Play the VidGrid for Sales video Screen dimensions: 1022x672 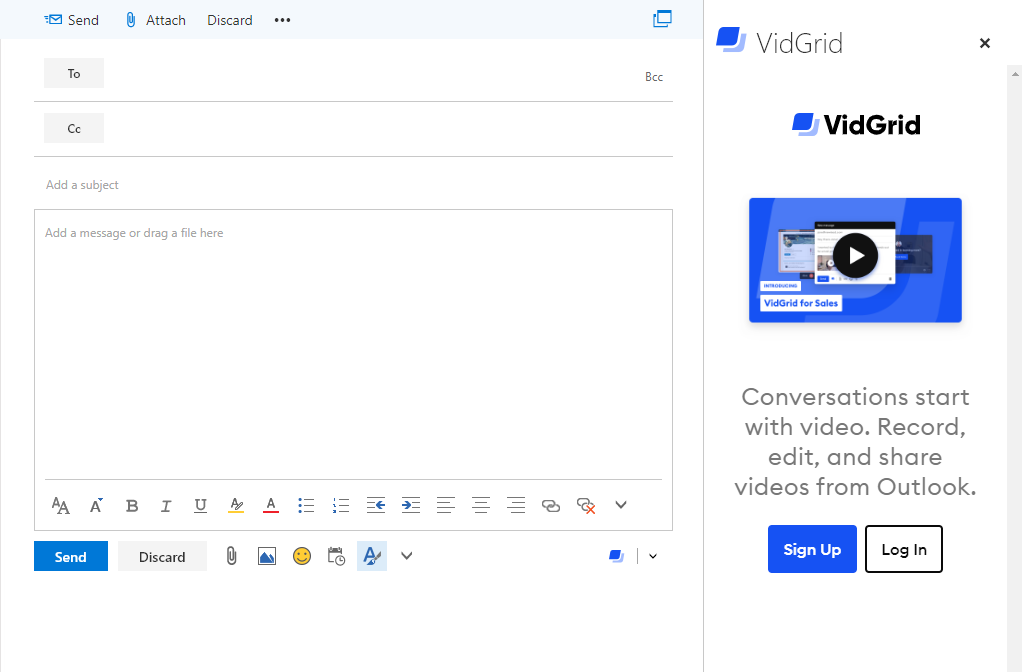(855, 256)
